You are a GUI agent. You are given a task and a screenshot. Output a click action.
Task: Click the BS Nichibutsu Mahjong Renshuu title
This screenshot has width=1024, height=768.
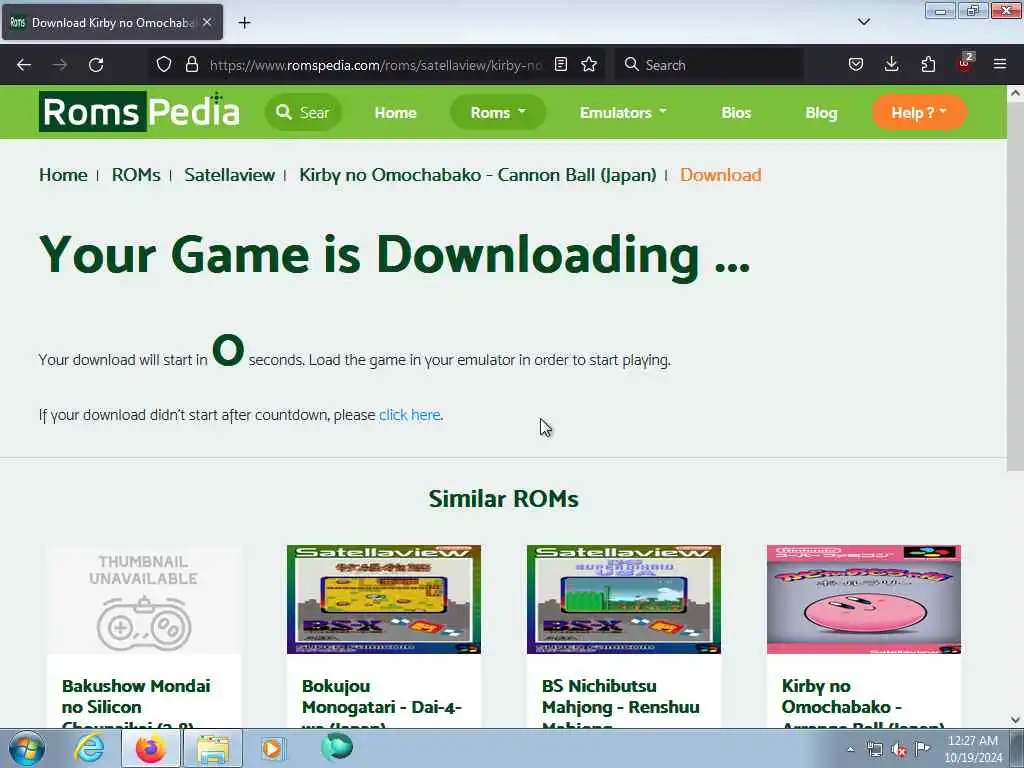[620, 705]
